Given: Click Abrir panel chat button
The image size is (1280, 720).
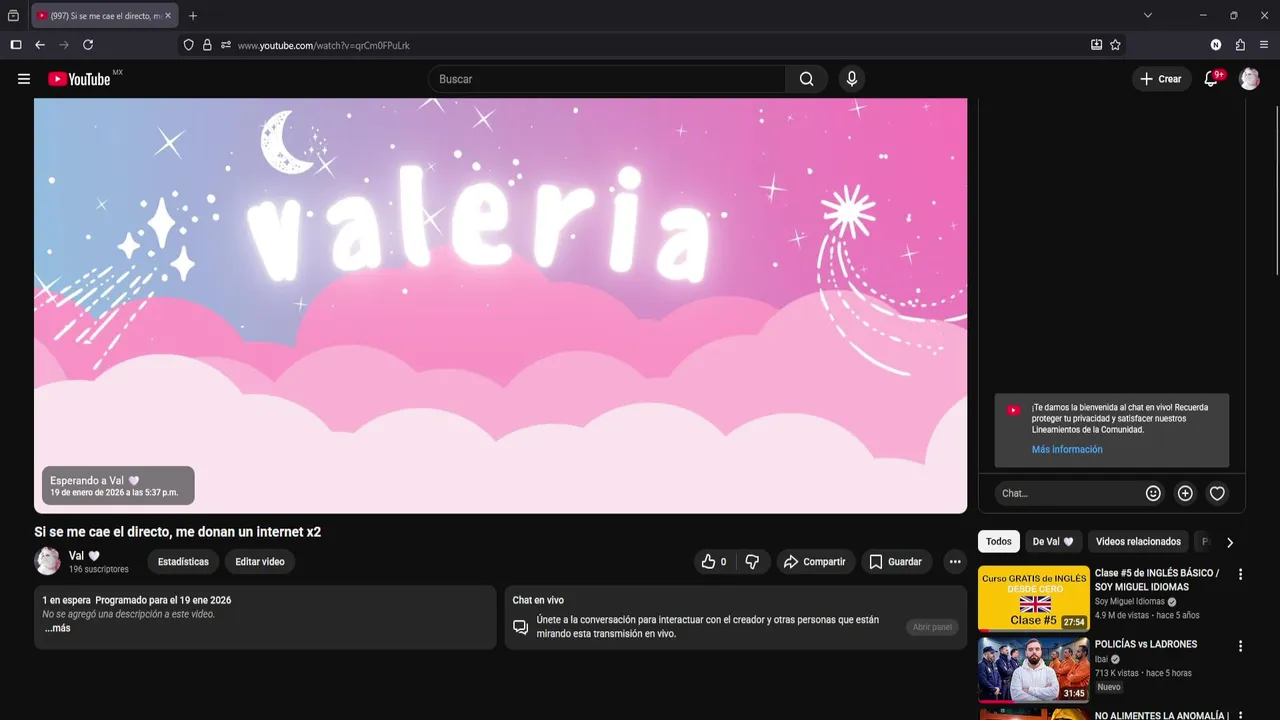Looking at the screenshot, I should pyautogui.click(x=933, y=627).
